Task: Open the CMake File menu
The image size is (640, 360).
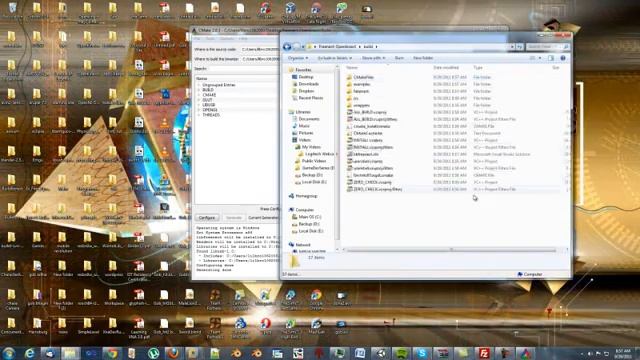Action: pos(198,39)
